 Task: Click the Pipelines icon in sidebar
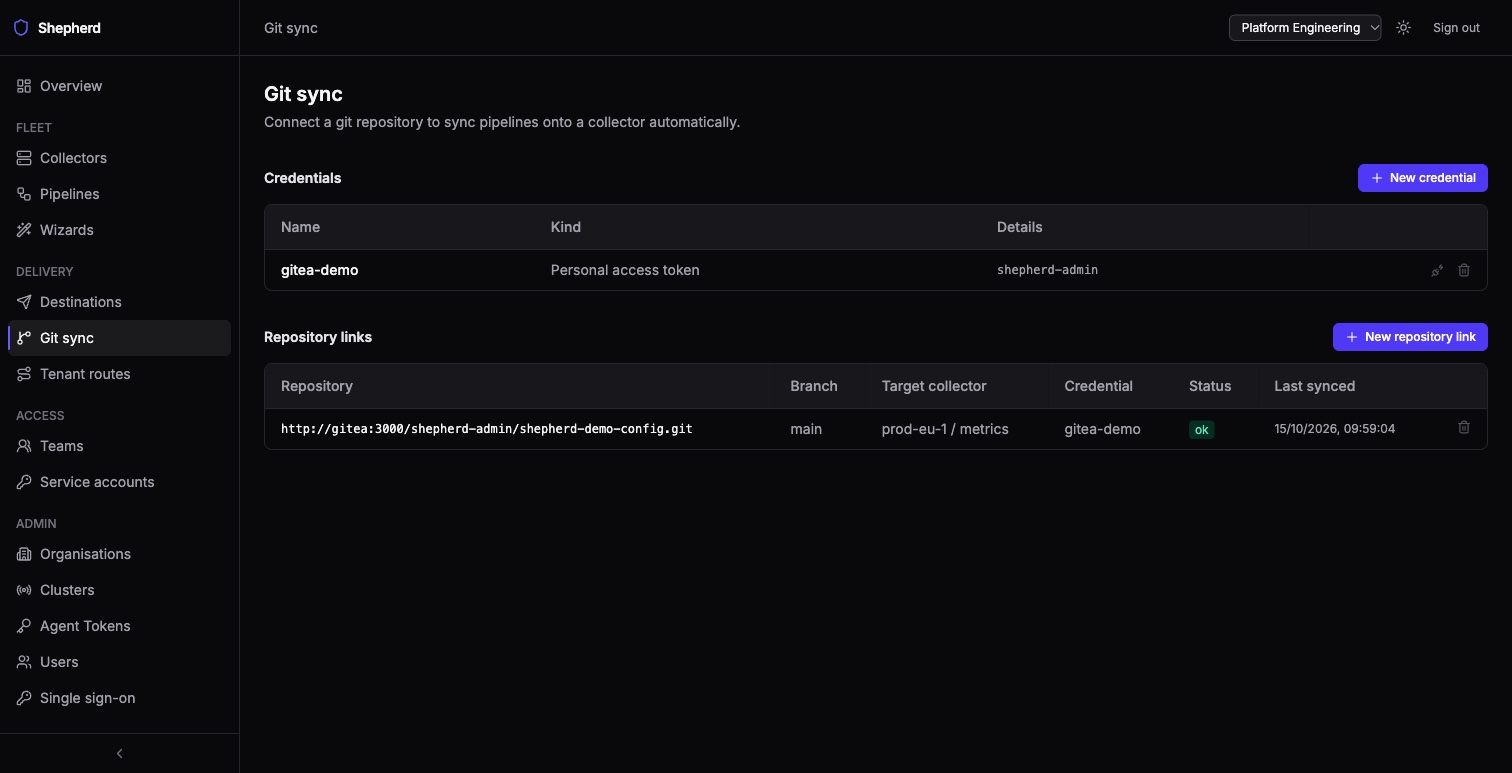(x=24, y=194)
